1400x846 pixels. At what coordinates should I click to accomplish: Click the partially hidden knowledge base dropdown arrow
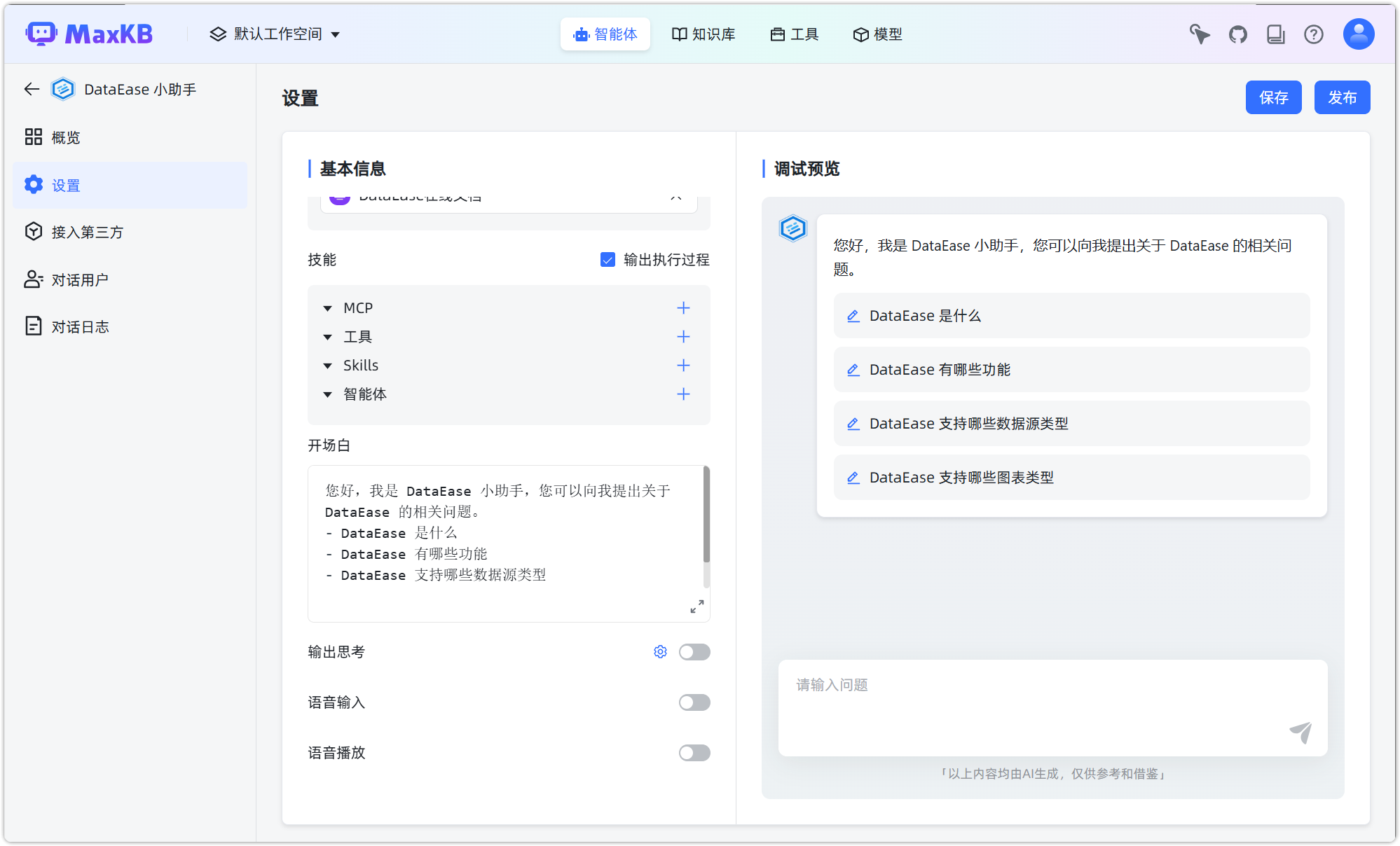tap(676, 198)
